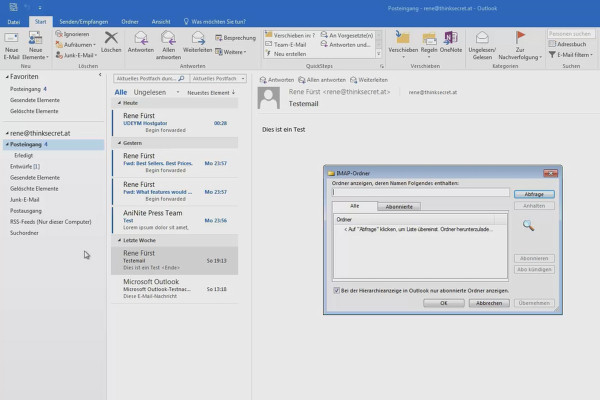The height and width of the screenshot is (400, 600).
Task: Select the Abonnierte tab in dialog
Action: [399, 207]
